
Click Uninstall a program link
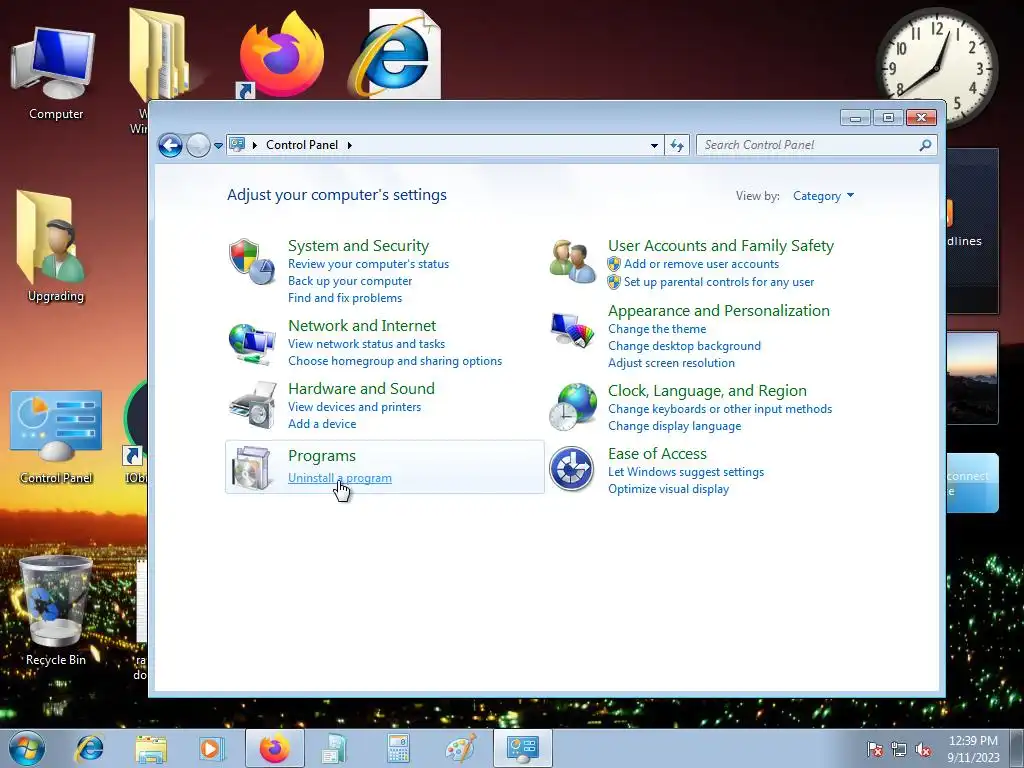[x=340, y=478]
